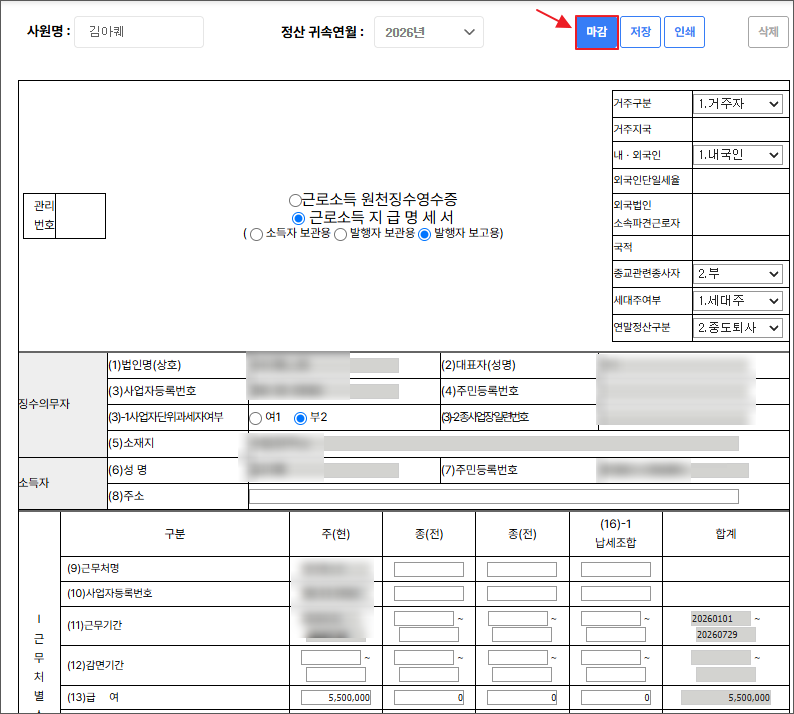Click 합계 근무기간 end value 20260729

(726, 634)
